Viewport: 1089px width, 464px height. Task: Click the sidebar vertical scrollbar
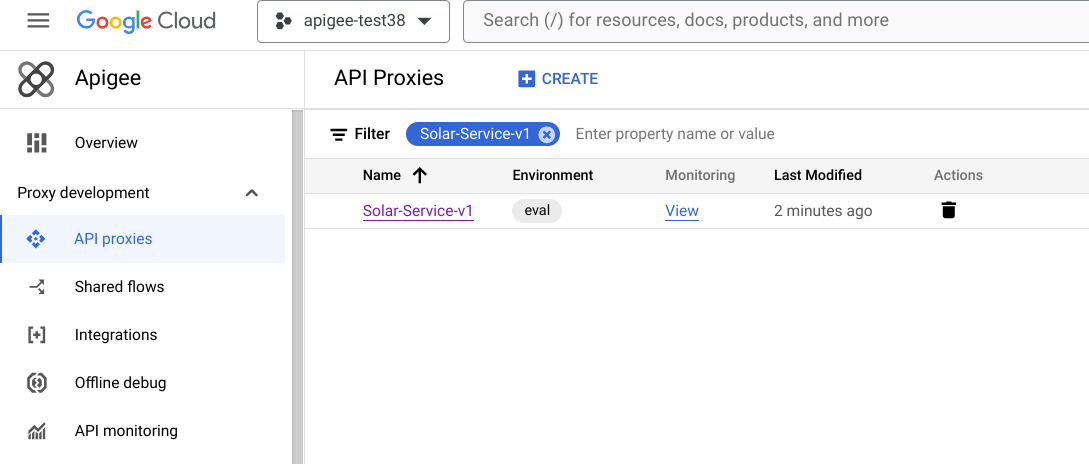297,286
